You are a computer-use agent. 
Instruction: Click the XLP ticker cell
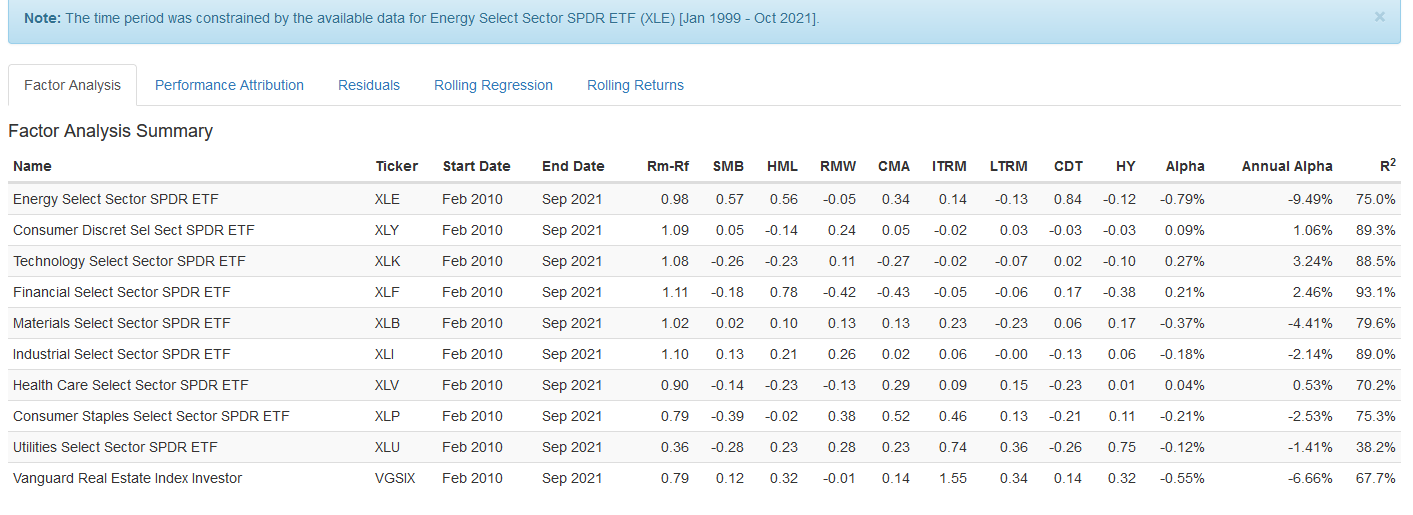(387, 416)
